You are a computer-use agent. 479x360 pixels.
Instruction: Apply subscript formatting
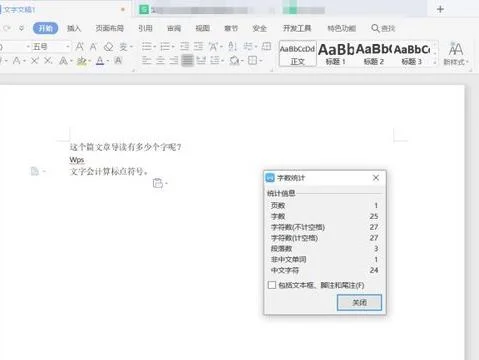(x=48, y=61)
